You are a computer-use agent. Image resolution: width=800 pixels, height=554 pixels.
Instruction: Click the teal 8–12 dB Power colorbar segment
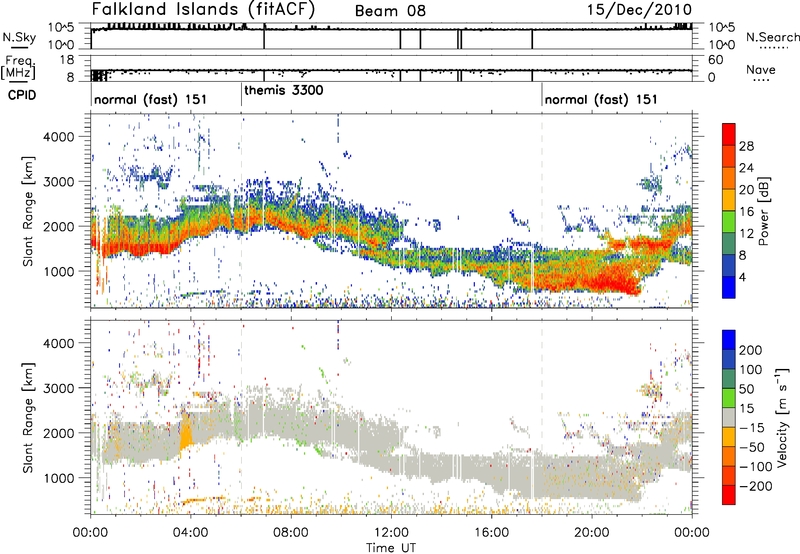(x=729, y=243)
